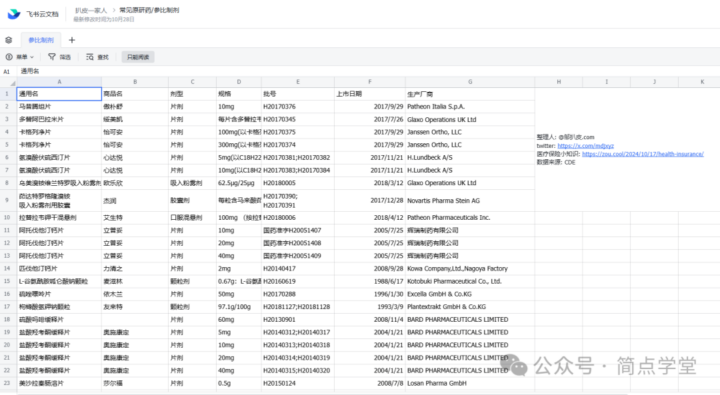
Task: Click the date cell 1988/6/17
Action: (x=370, y=281)
